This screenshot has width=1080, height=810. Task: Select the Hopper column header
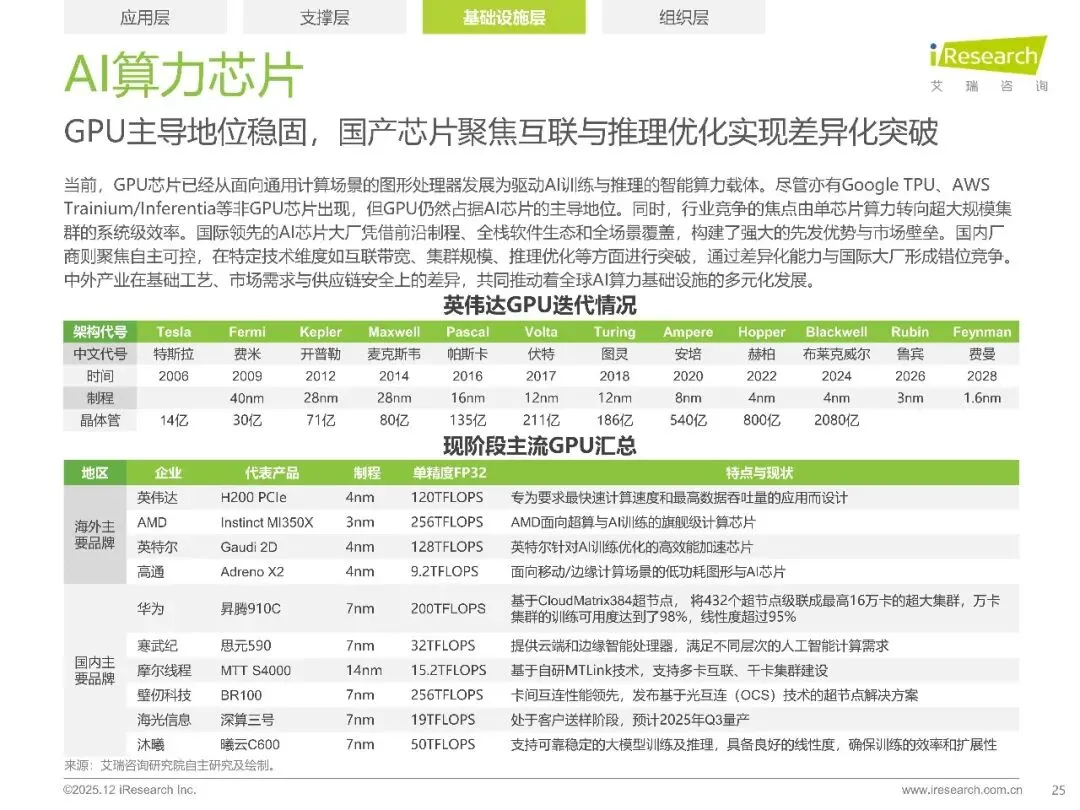pos(762,331)
